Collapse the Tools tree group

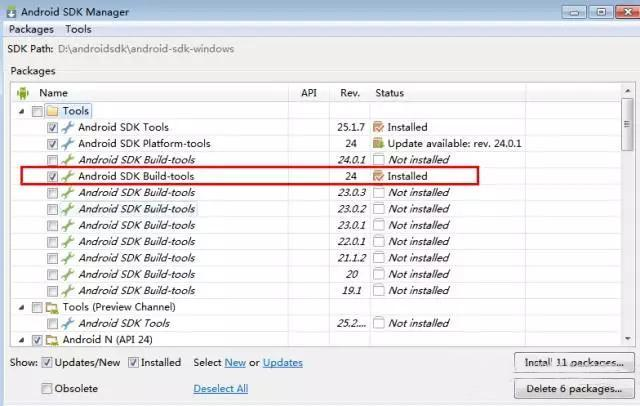[22, 111]
